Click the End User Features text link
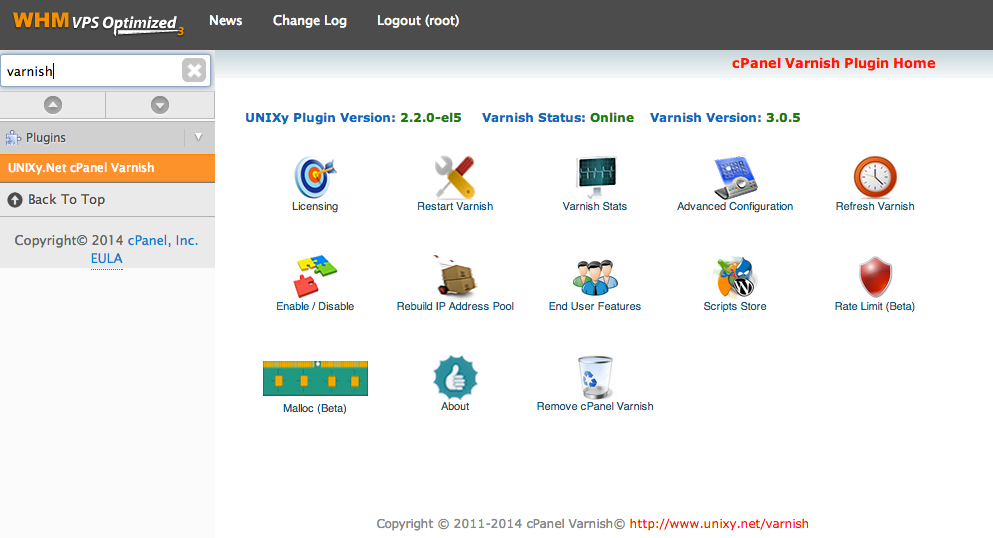Image resolution: width=993 pixels, height=538 pixels. click(x=595, y=306)
